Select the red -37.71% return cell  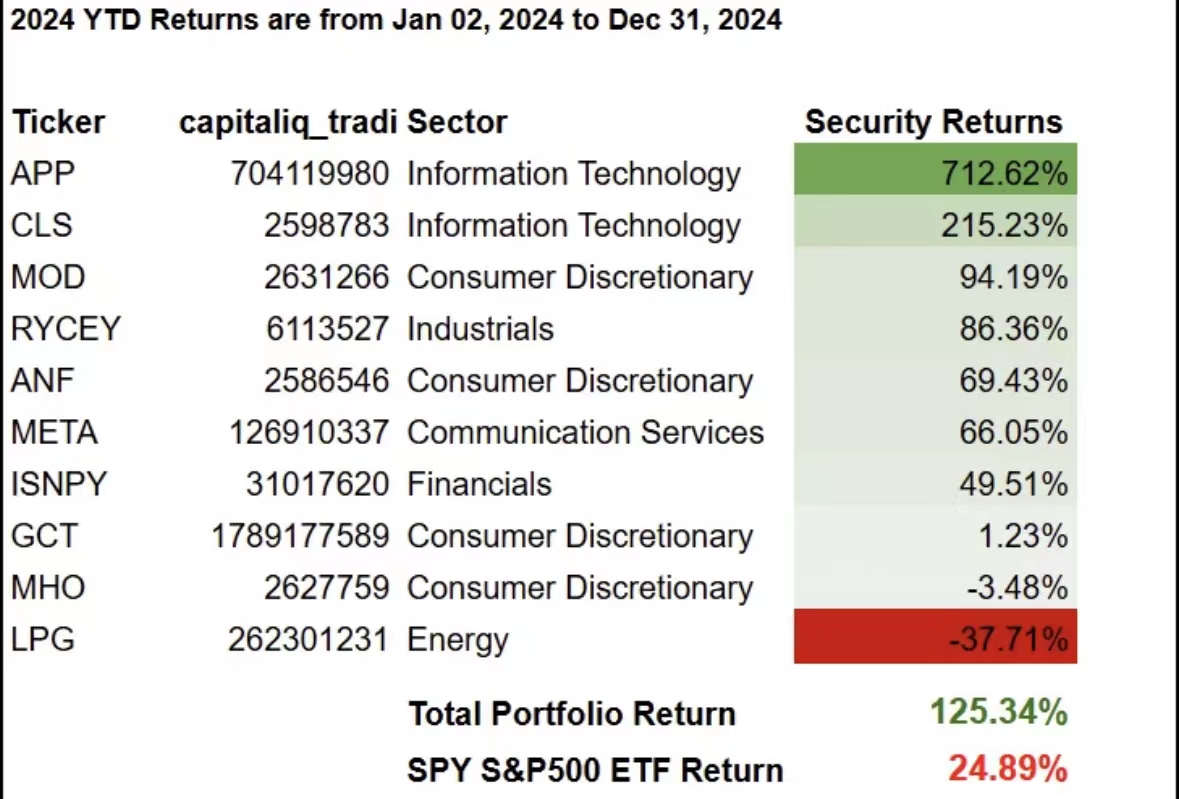point(935,638)
